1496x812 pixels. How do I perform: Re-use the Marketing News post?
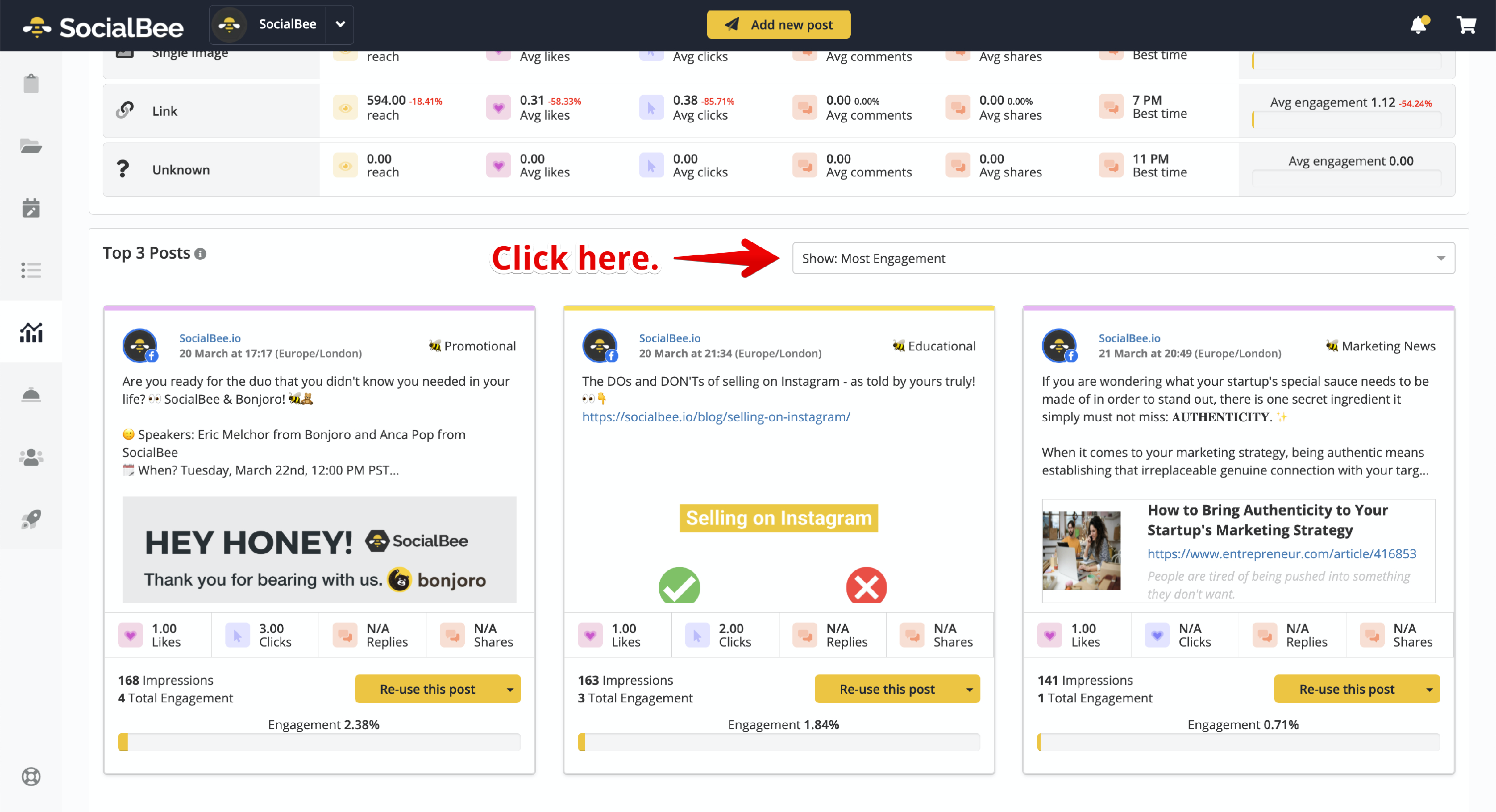point(1346,689)
